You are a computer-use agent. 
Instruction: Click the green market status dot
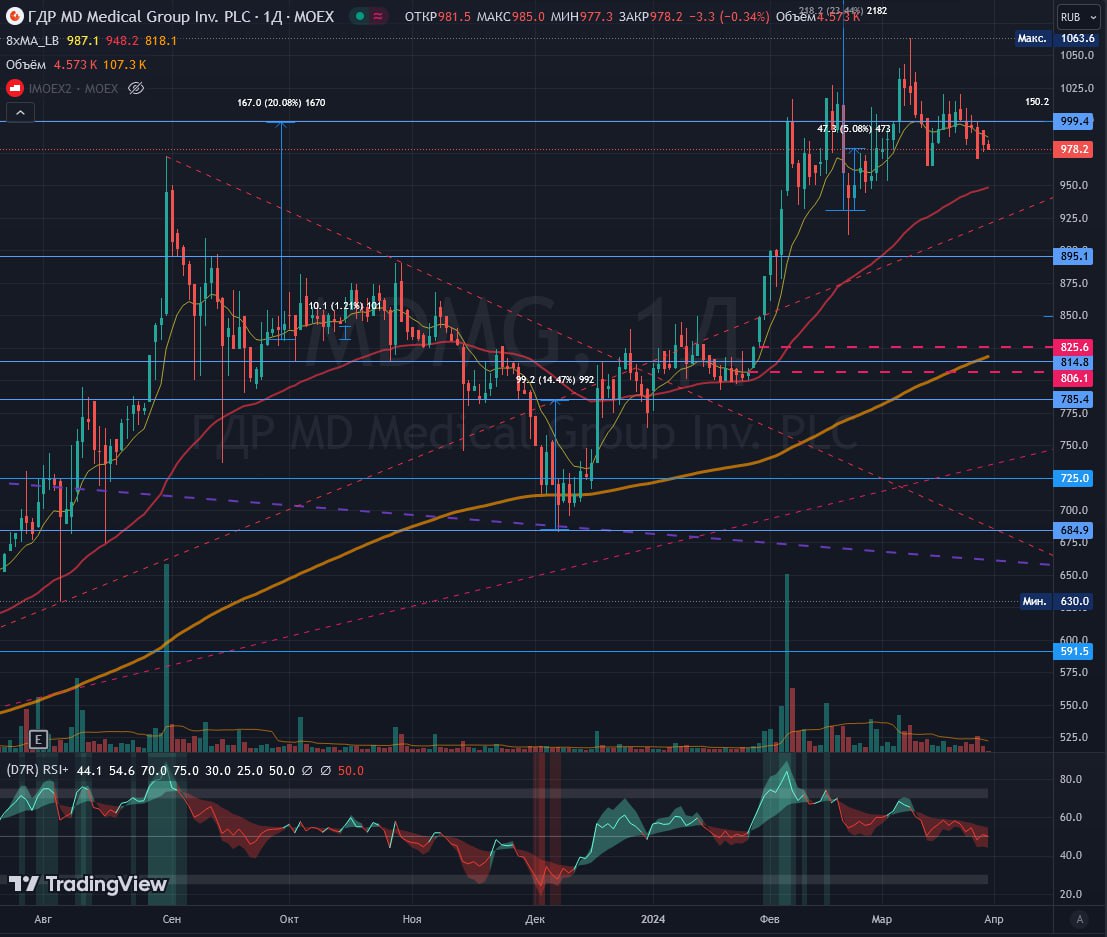(357, 17)
